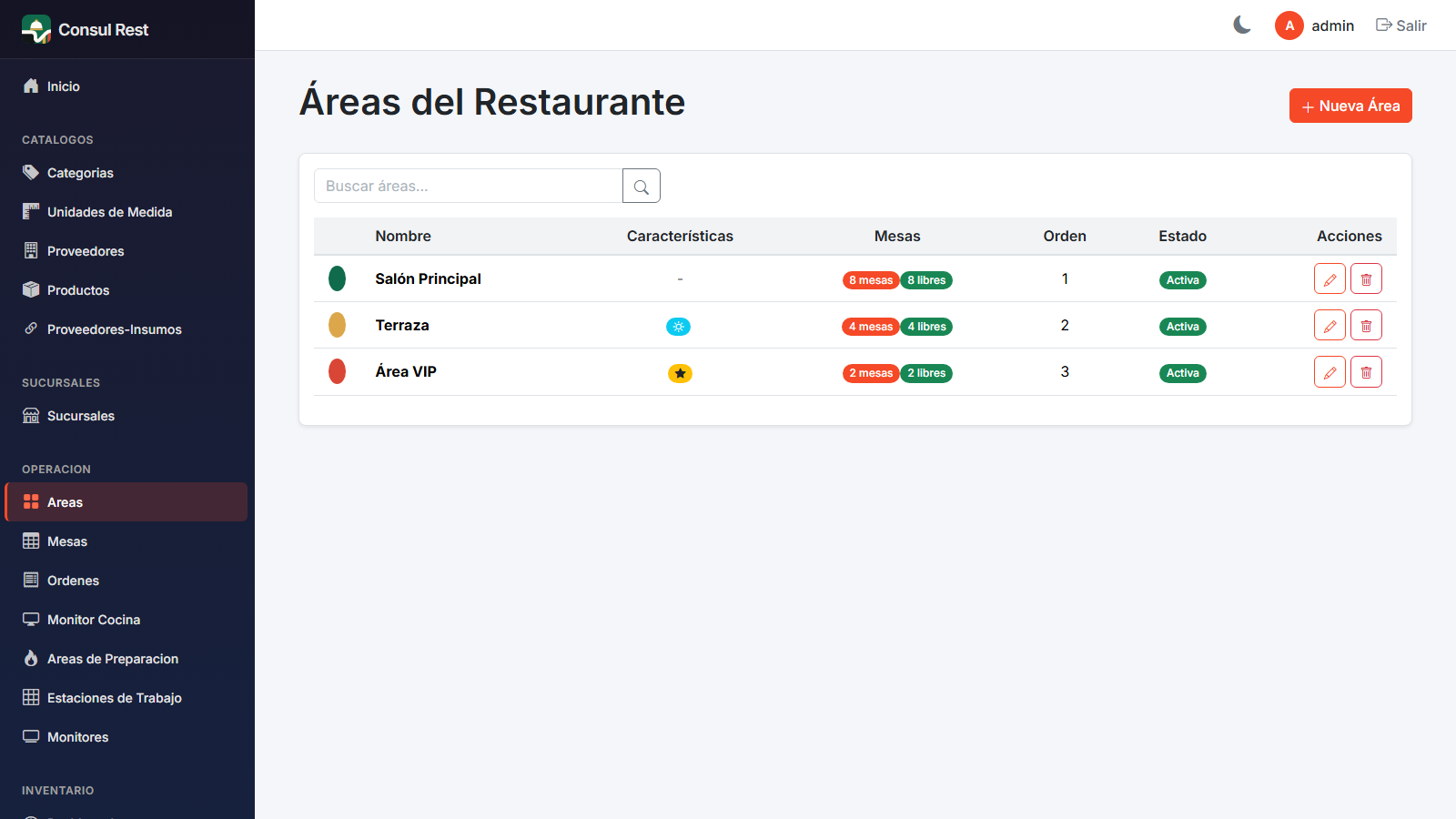The image size is (1456, 819).
Task: Click Salir to log out
Action: [1401, 25]
